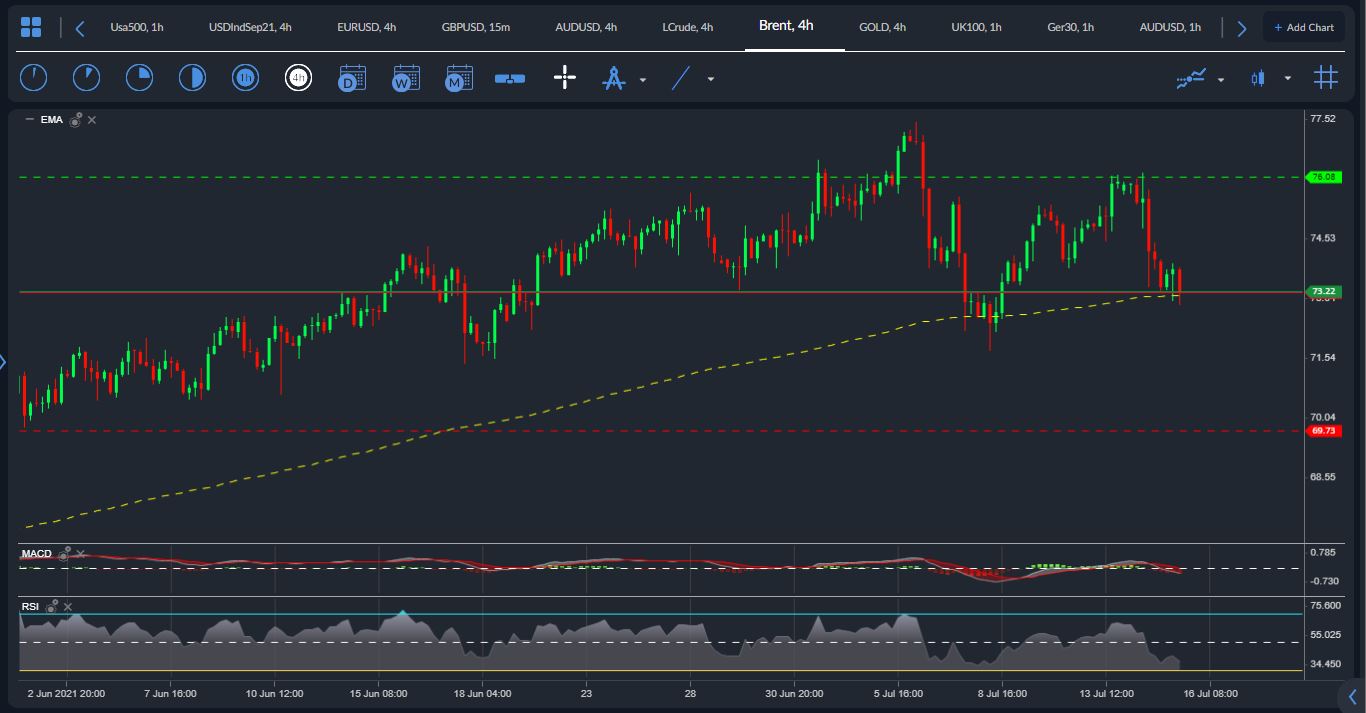Click the Add Chart button
The width and height of the screenshot is (1366, 713).
click(x=1303, y=27)
